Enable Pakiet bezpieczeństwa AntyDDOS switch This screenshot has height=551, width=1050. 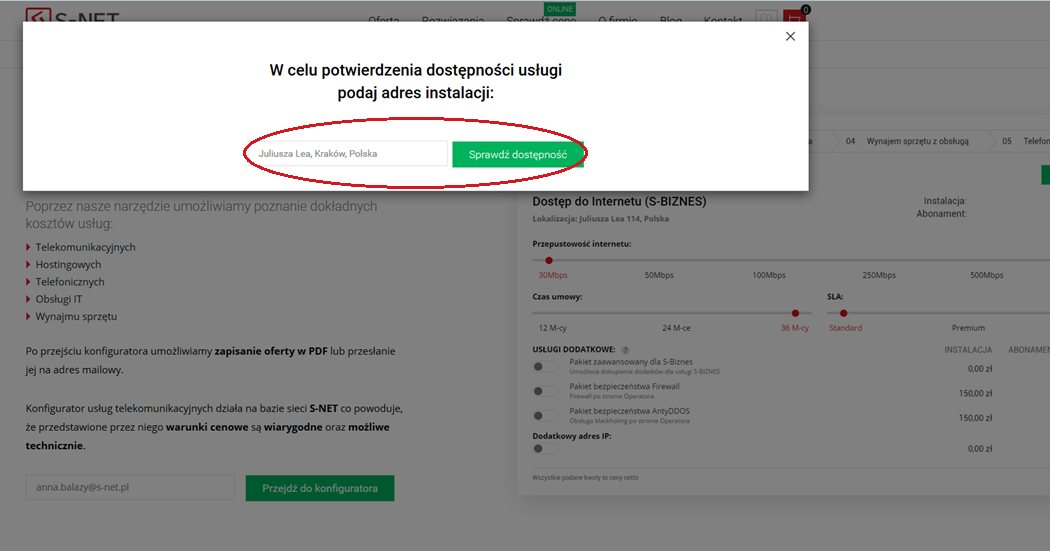(544, 416)
